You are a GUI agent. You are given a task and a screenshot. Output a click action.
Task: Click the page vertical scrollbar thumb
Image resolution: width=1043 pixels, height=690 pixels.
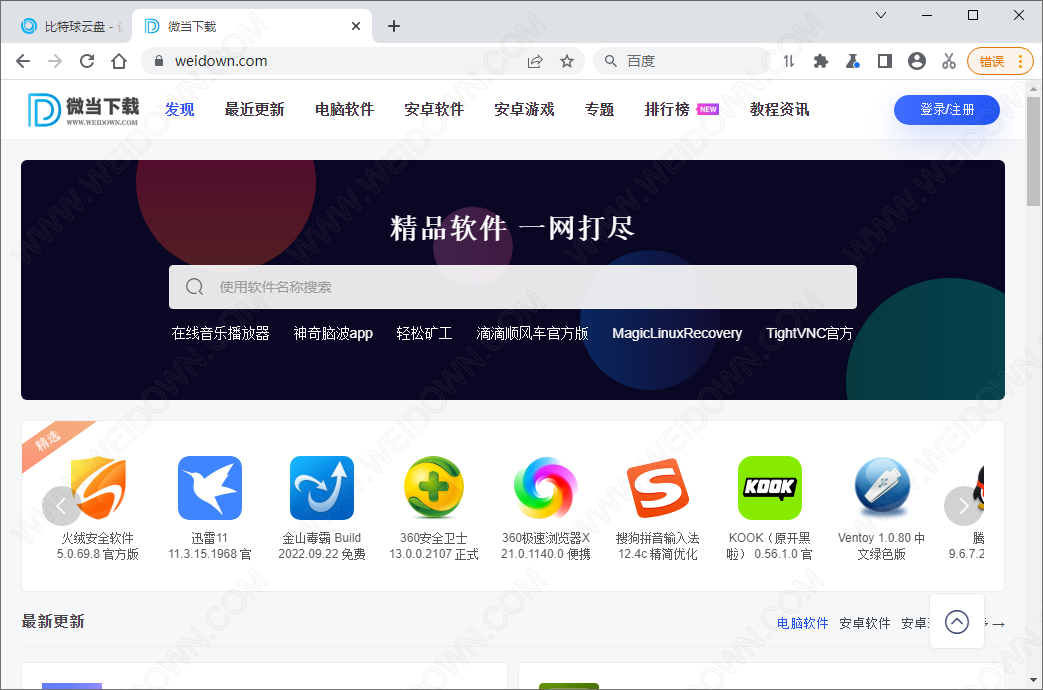point(1033,152)
